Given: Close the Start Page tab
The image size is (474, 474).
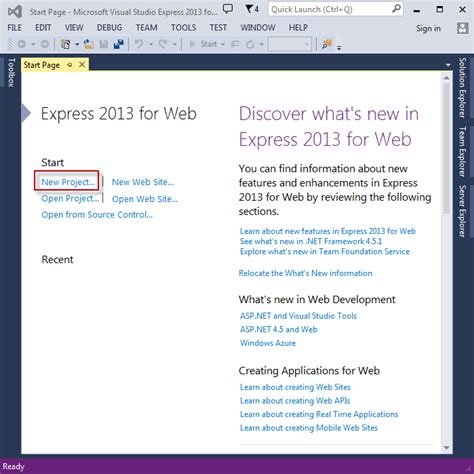Looking at the screenshot, I should click(x=82, y=64).
